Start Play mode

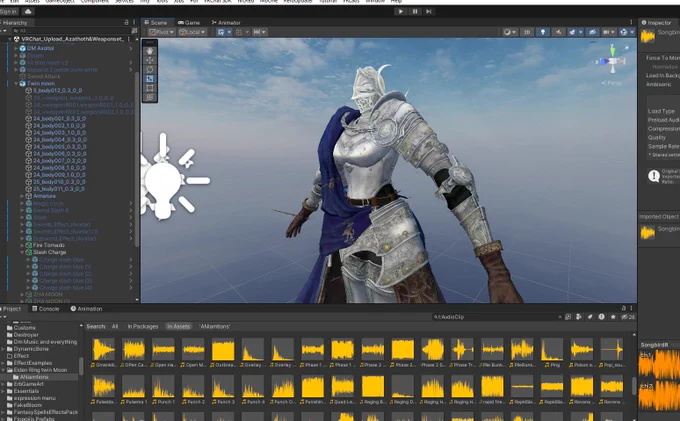[400, 12]
